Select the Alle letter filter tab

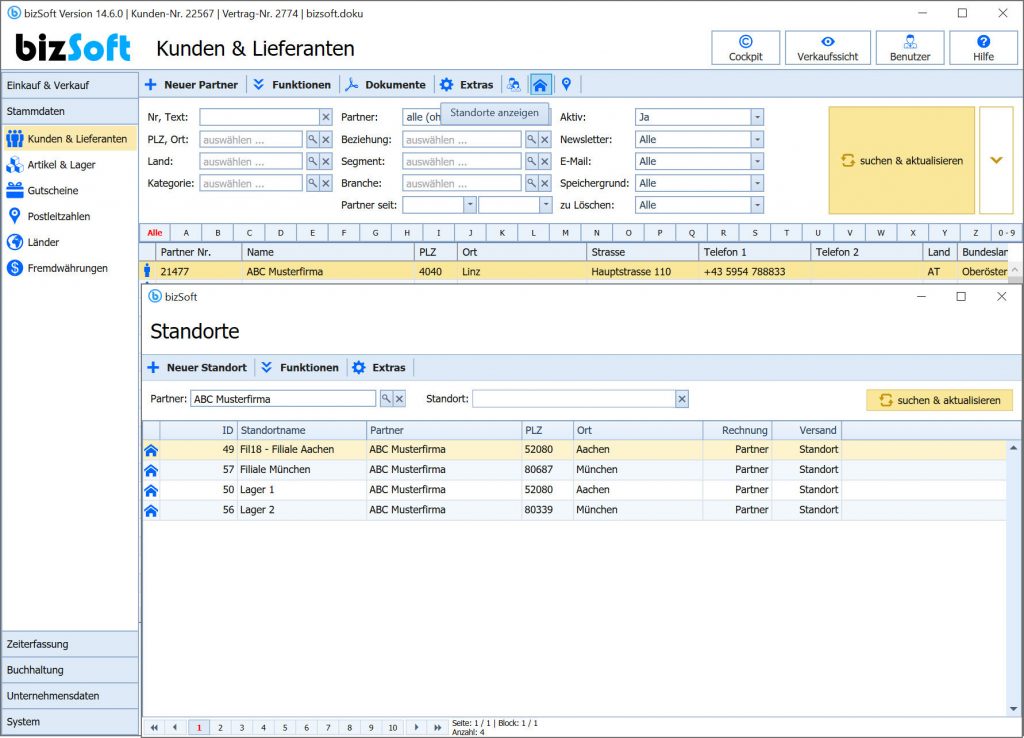coord(155,233)
